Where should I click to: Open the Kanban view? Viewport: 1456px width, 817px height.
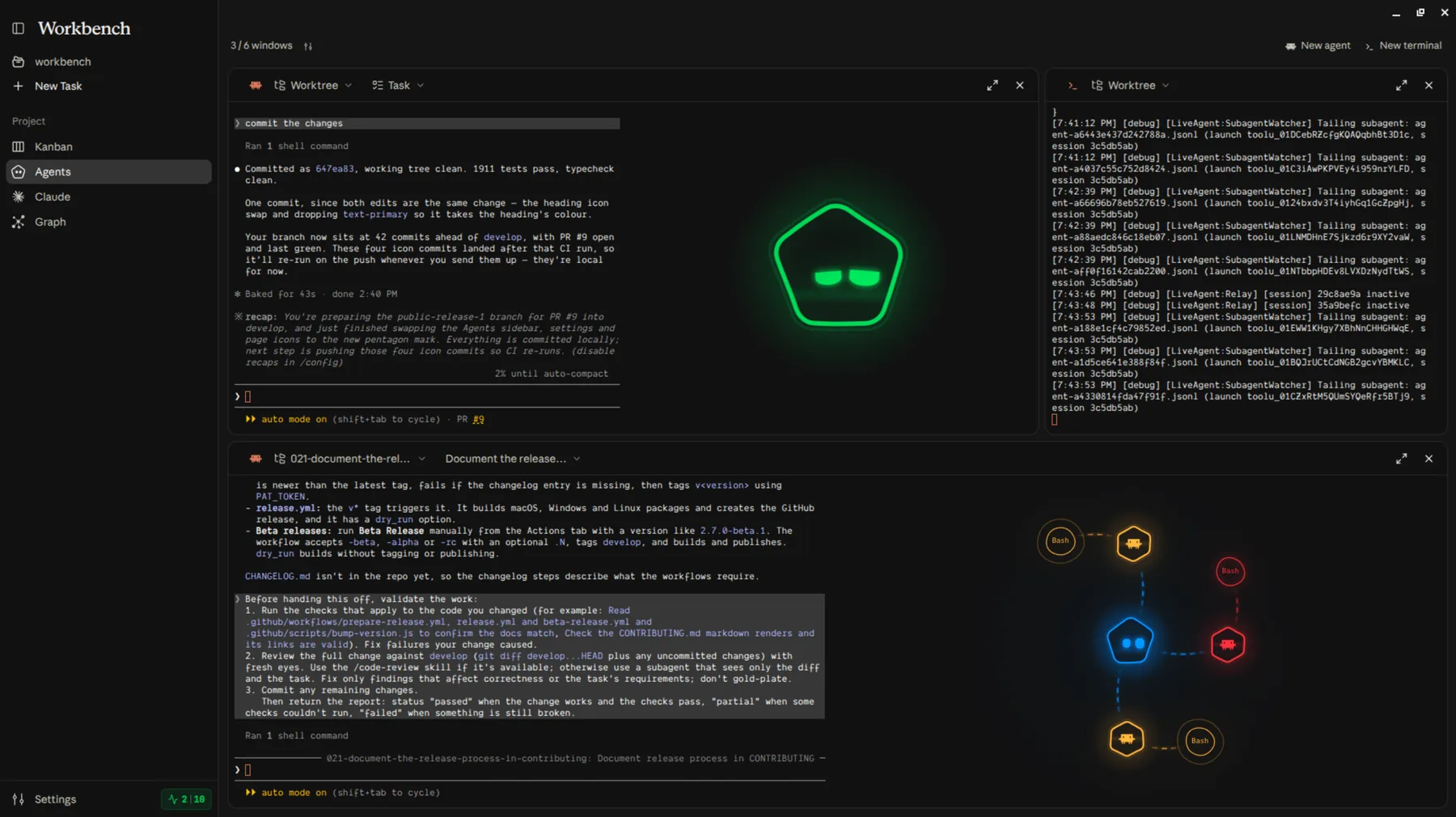click(x=53, y=146)
